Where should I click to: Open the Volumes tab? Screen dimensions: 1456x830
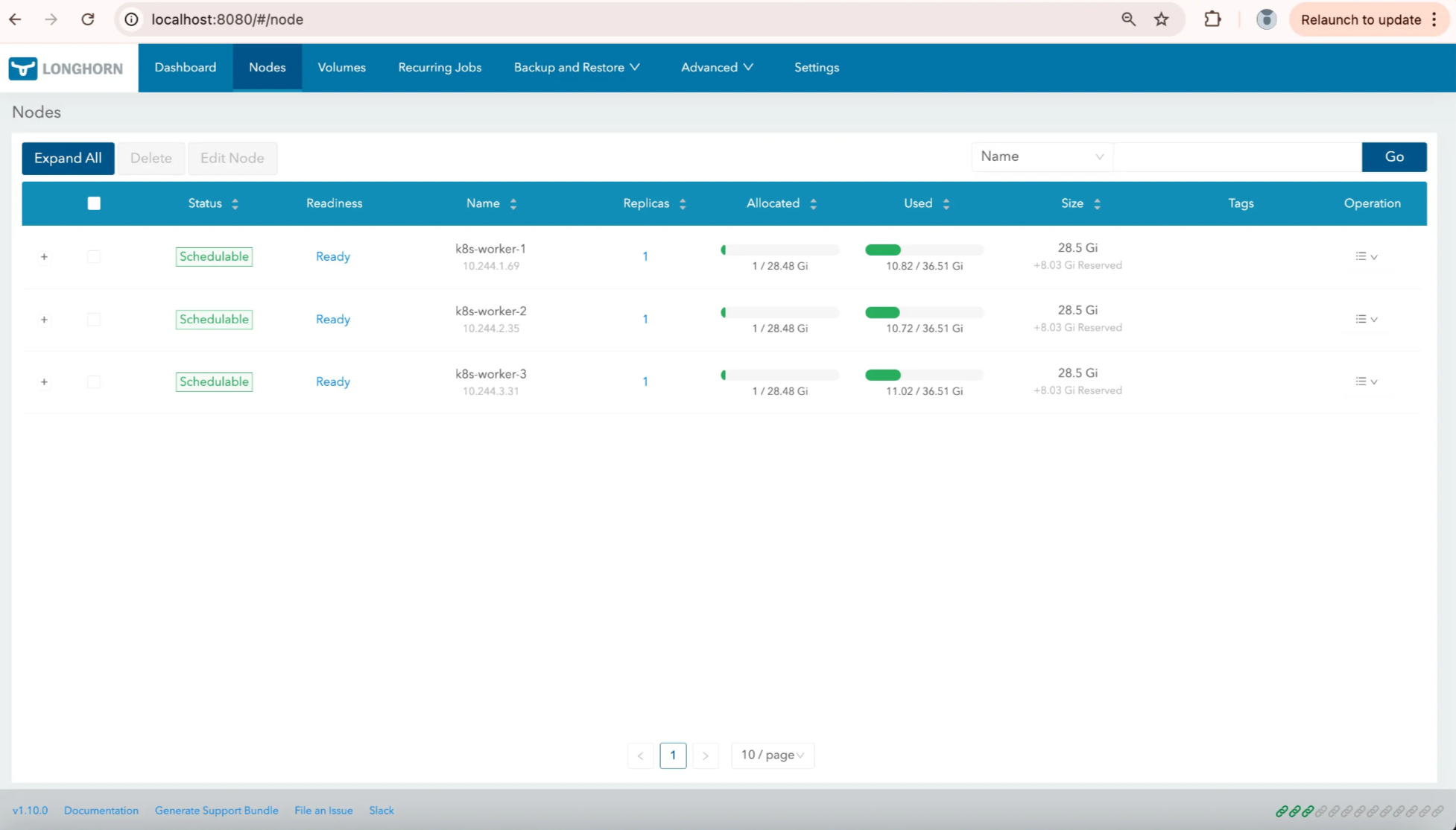click(x=341, y=67)
